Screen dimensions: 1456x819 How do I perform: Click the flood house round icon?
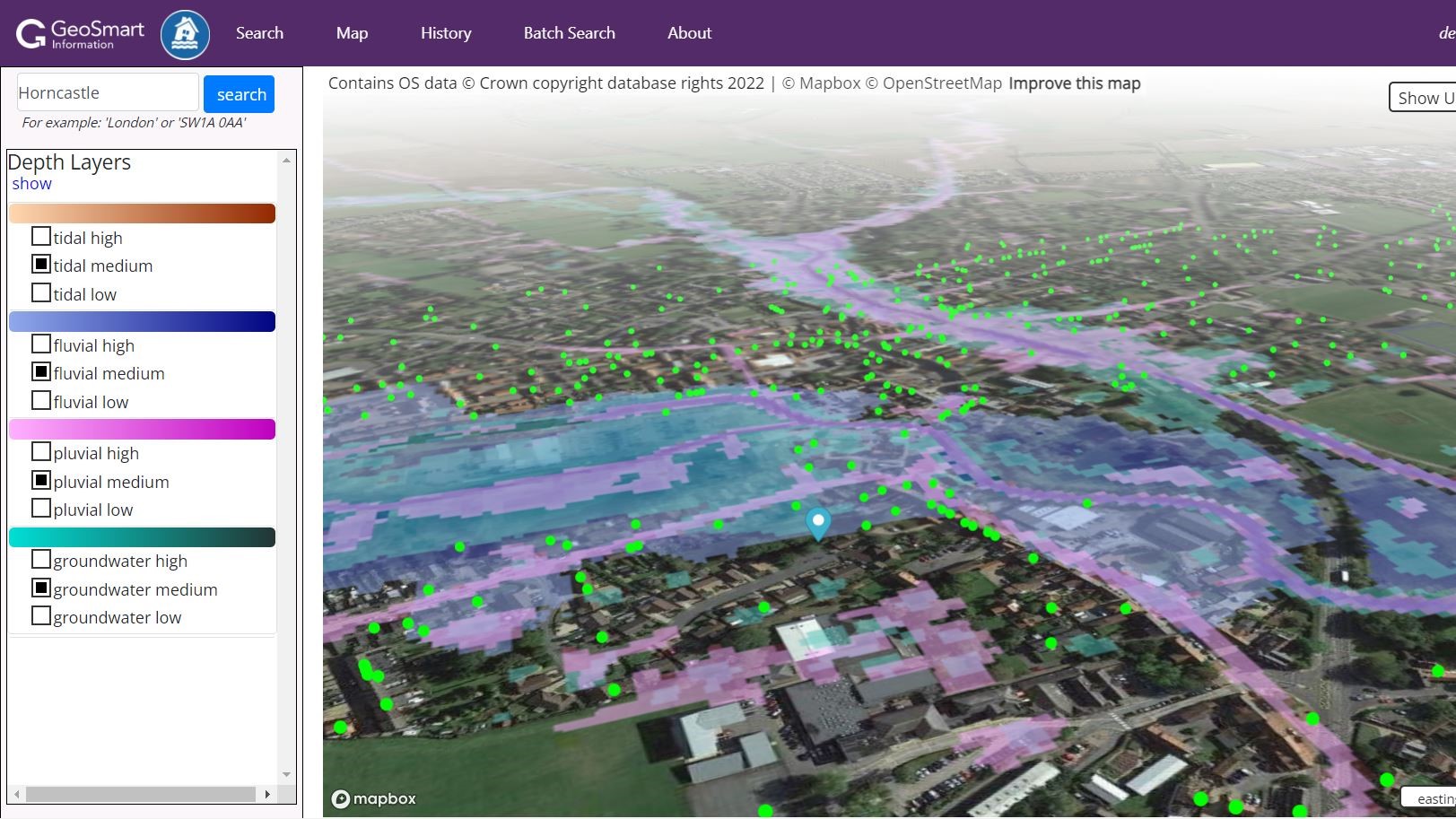(x=185, y=34)
